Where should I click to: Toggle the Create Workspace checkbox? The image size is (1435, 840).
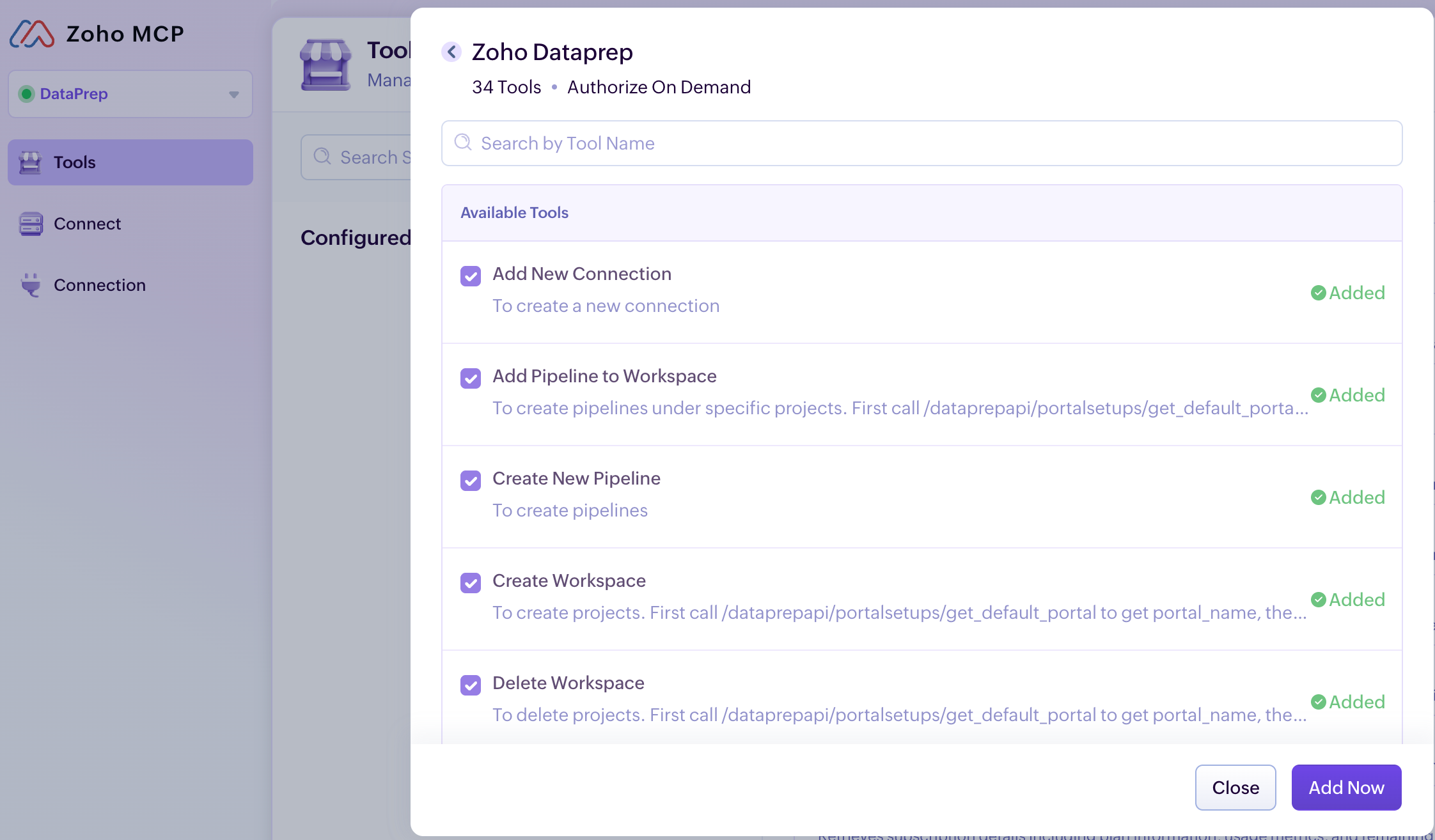(471, 583)
